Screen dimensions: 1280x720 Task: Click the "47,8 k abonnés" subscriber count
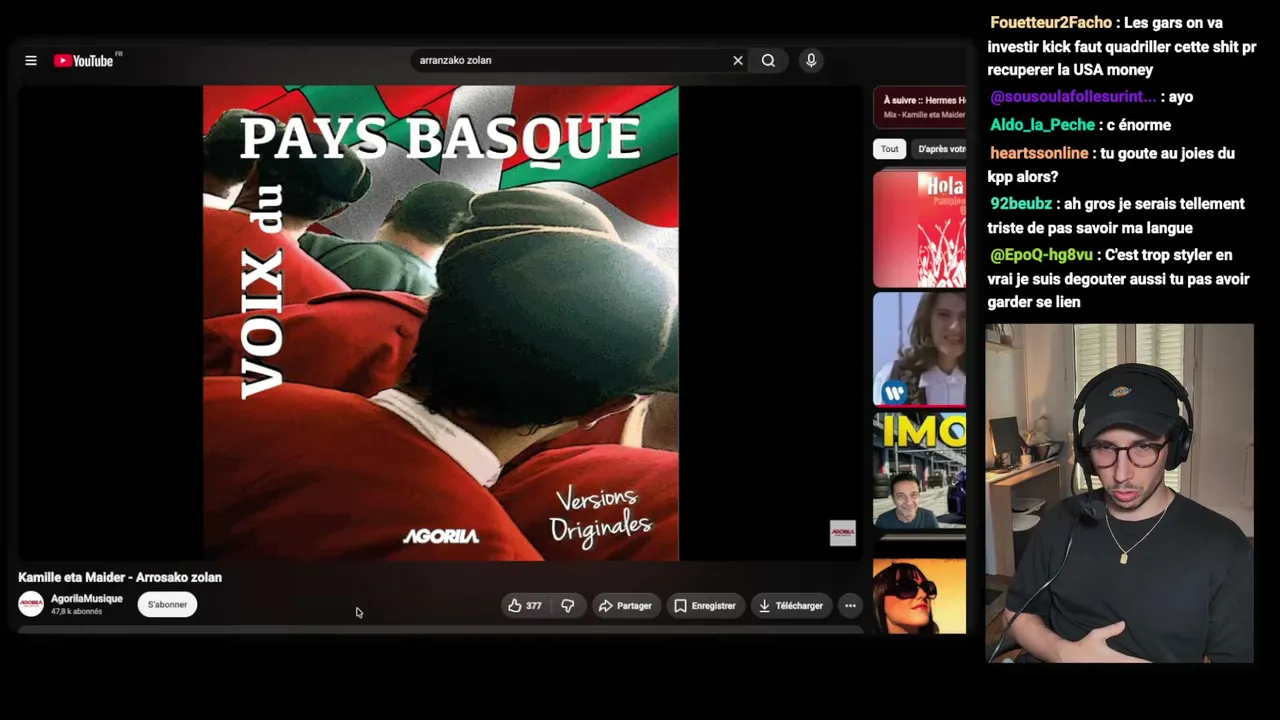[x=77, y=612]
